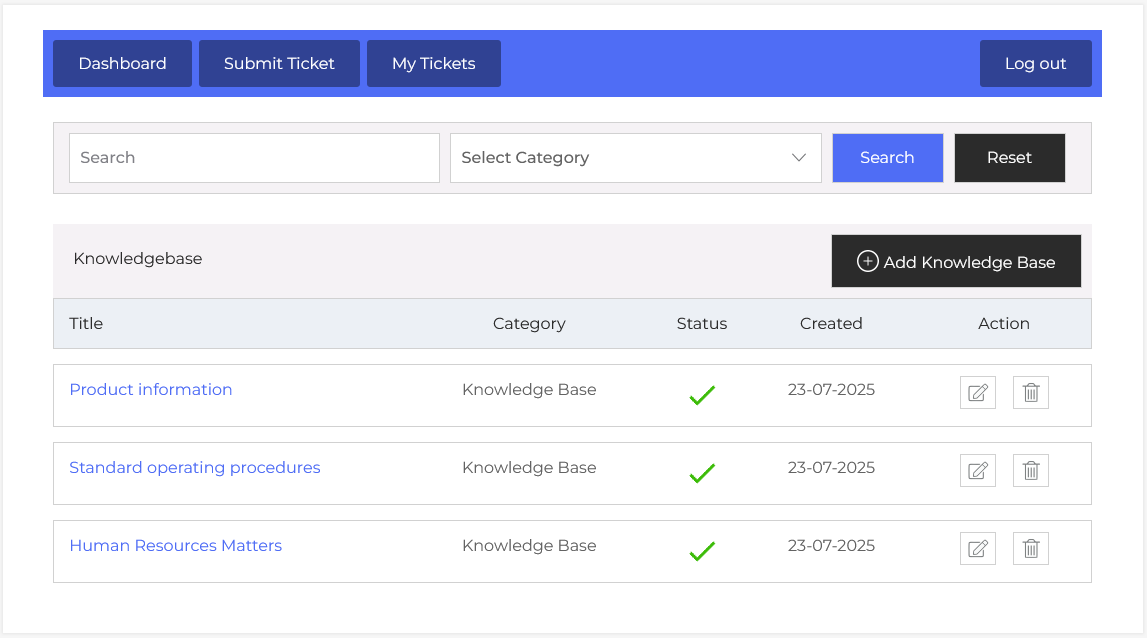1147x638 pixels.
Task: Open the Human Resources Matters link
Action: pos(176,546)
